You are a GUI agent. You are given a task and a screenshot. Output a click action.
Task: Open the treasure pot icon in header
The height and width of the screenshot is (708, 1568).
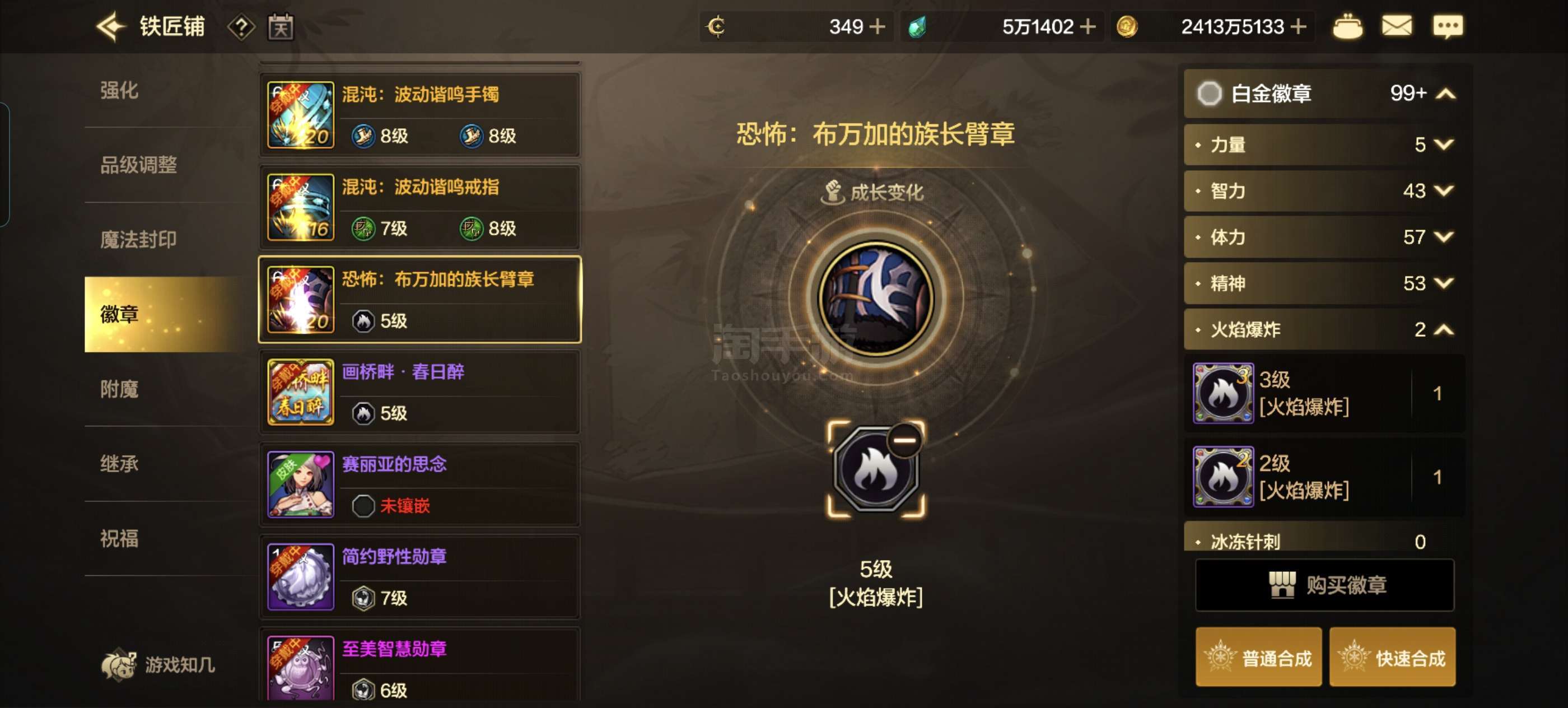1348,27
